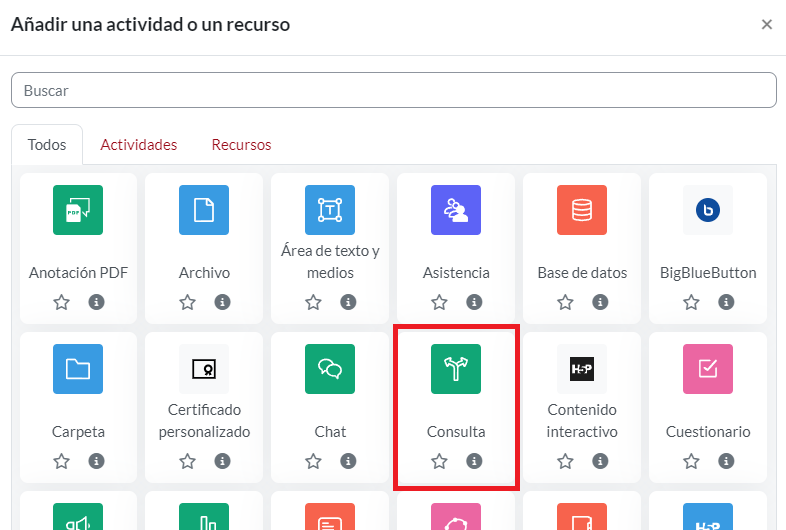Viewport: 786px width, 530px height.
Task: Choose the Carpeta resource icon
Action: [x=78, y=369]
